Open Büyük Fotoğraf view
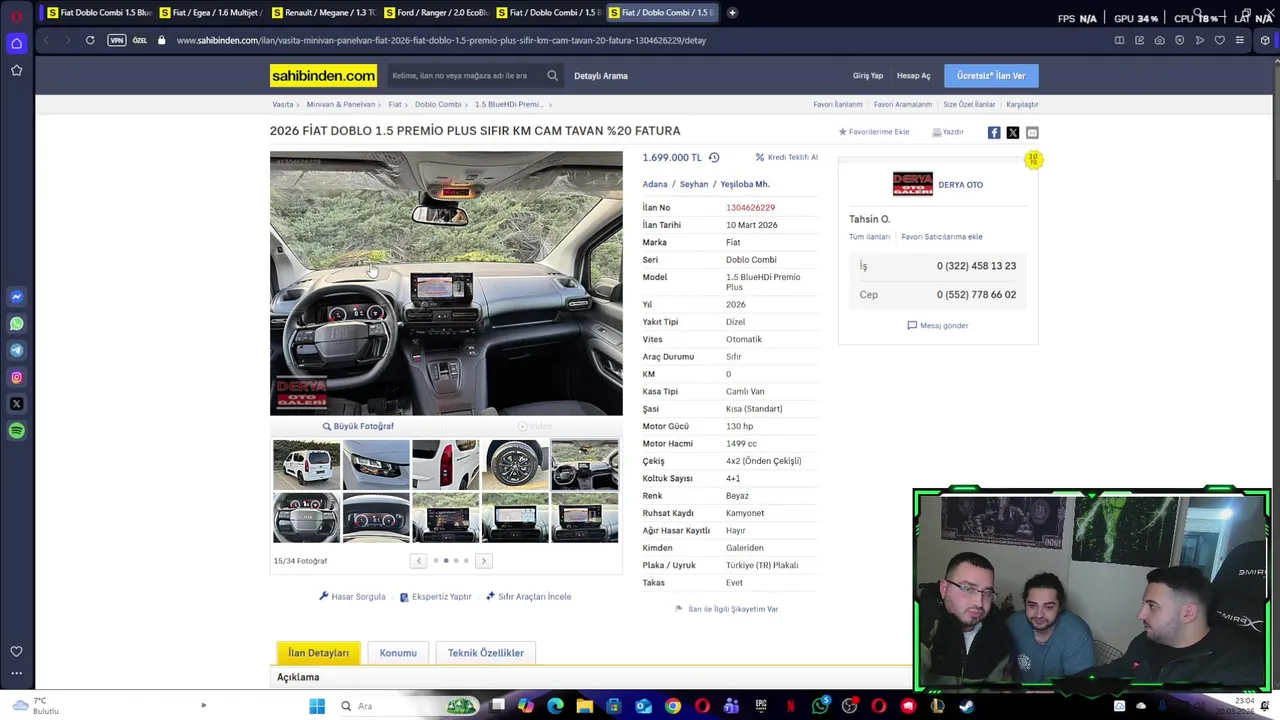 pyautogui.click(x=358, y=426)
